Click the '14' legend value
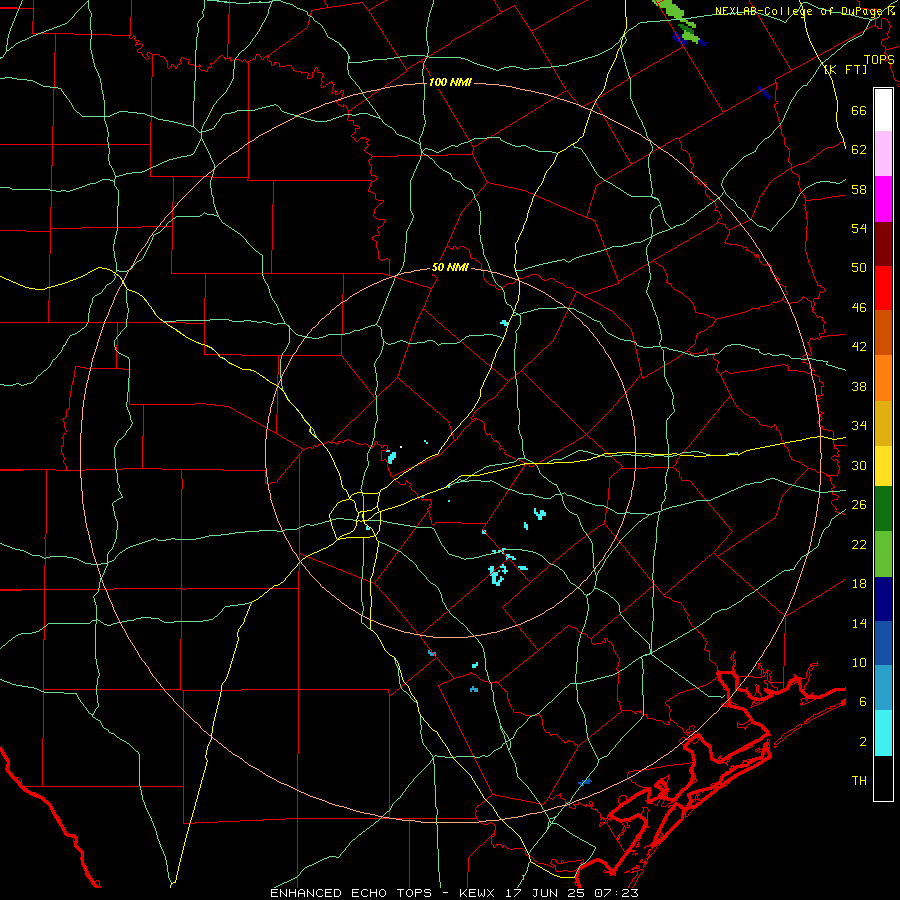 [859, 623]
